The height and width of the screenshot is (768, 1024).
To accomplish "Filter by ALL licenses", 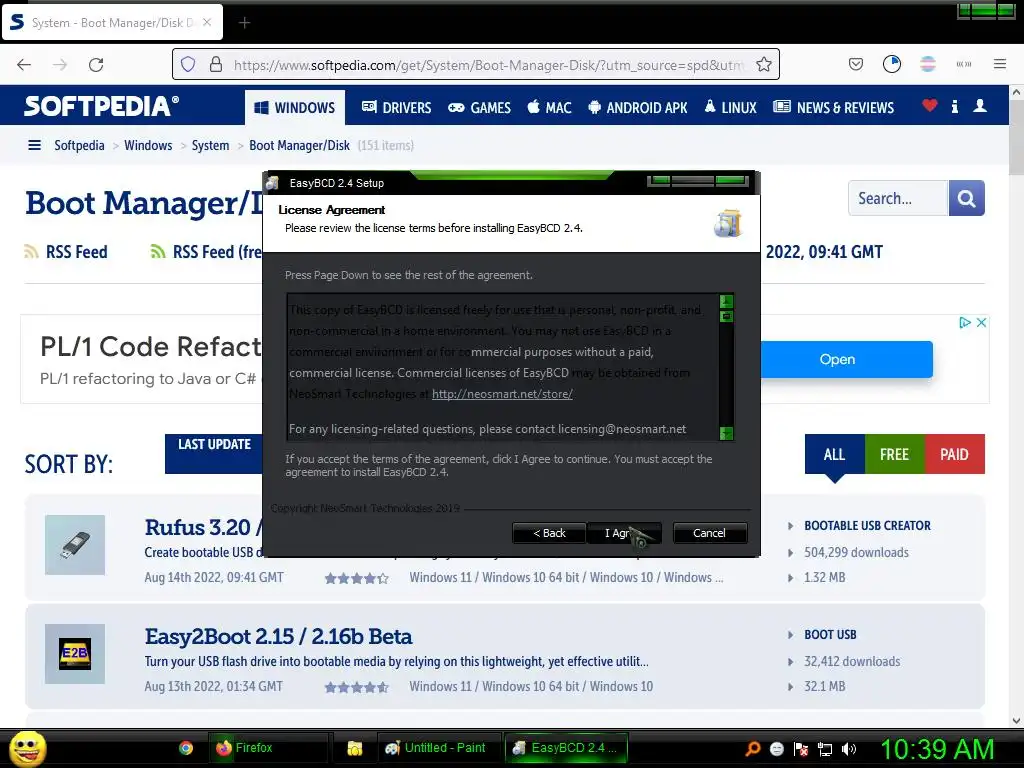I will point(835,454).
